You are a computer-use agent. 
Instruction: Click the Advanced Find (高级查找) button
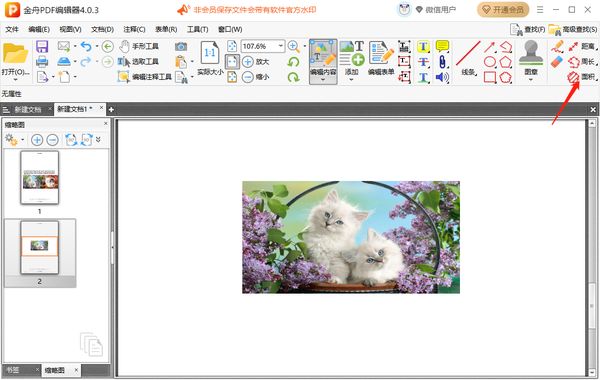pos(573,29)
